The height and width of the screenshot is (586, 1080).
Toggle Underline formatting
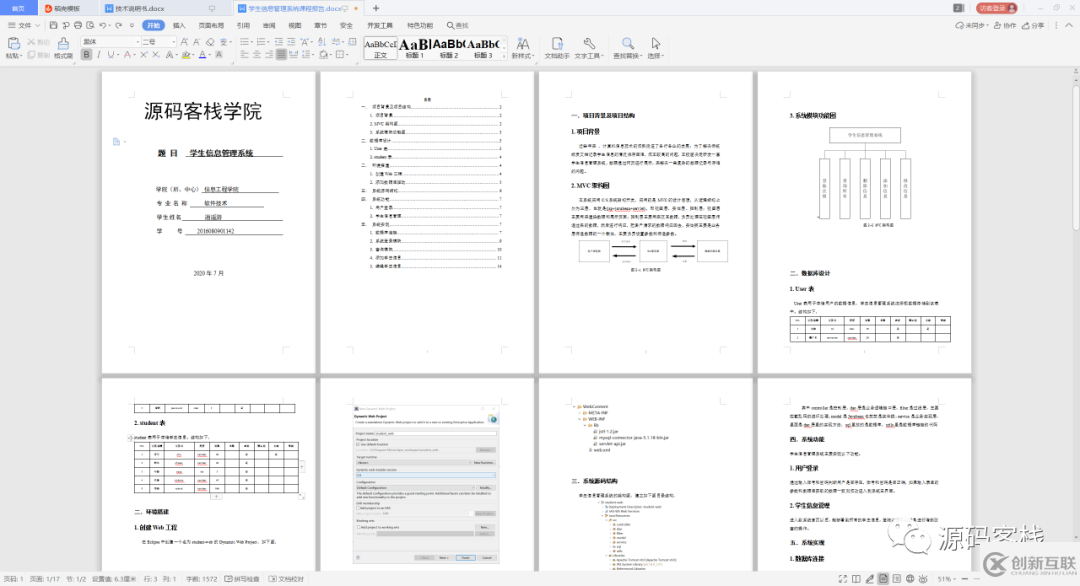point(111,54)
